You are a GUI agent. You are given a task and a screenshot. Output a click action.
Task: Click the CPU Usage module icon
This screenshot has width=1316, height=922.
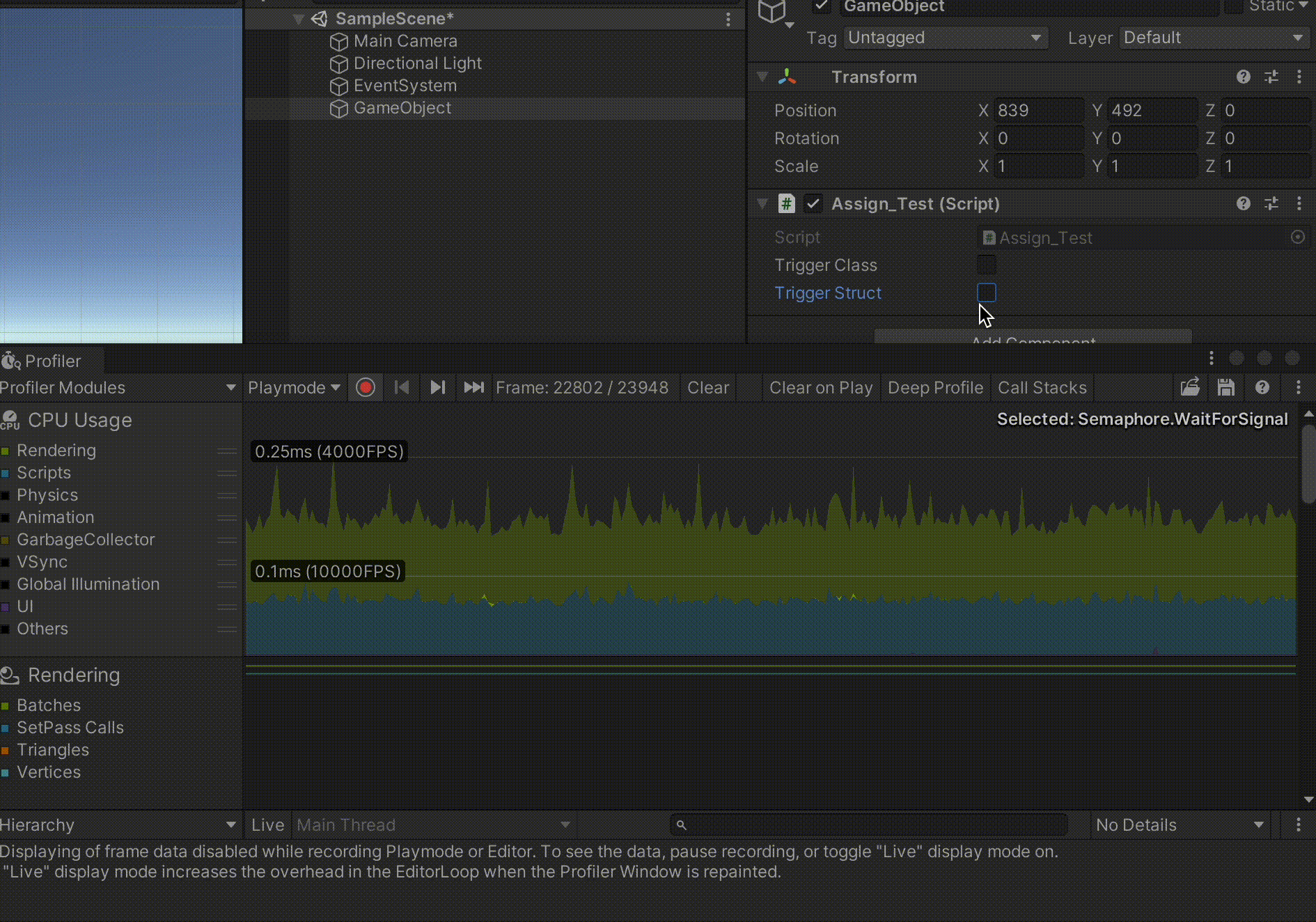(10, 421)
